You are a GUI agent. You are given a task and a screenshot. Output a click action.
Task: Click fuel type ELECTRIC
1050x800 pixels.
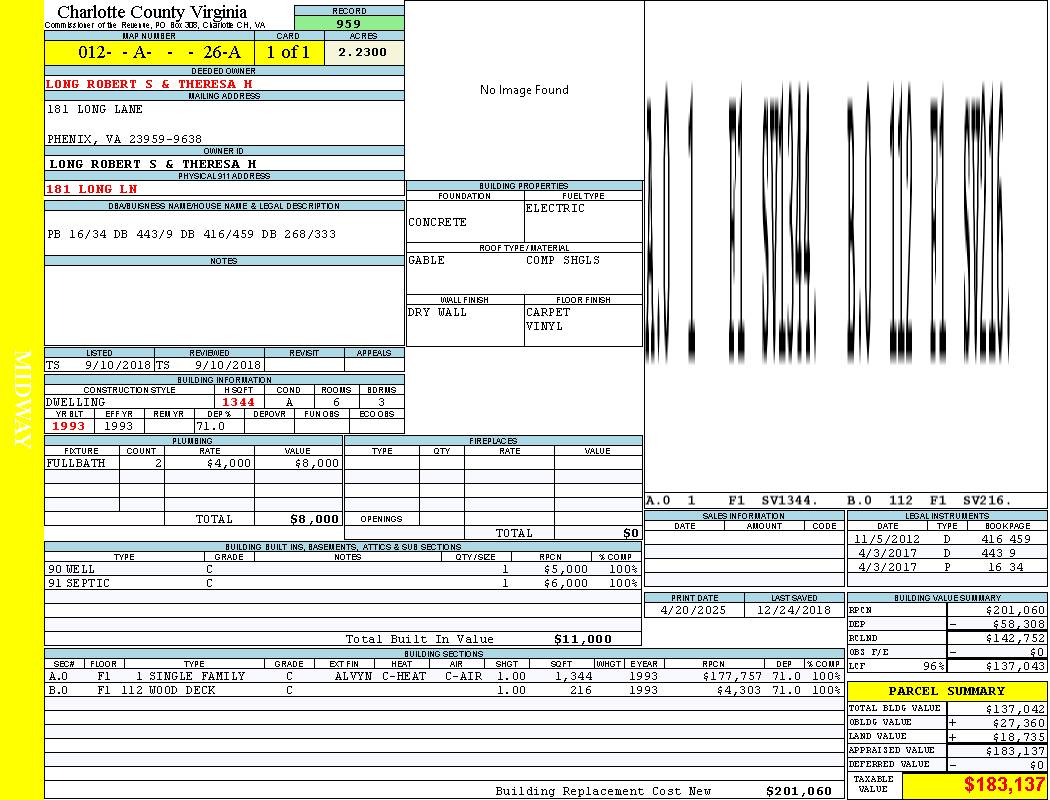(555, 209)
